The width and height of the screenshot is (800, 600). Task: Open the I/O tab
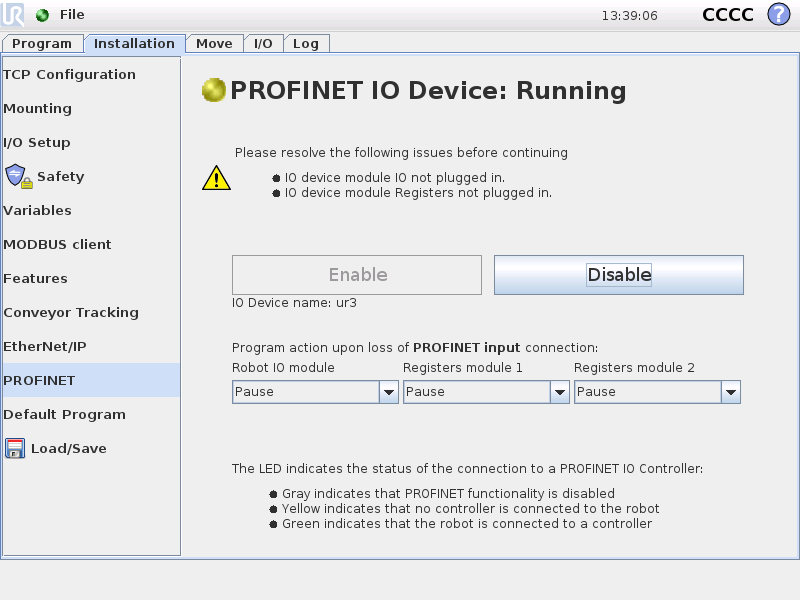(263, 43)
